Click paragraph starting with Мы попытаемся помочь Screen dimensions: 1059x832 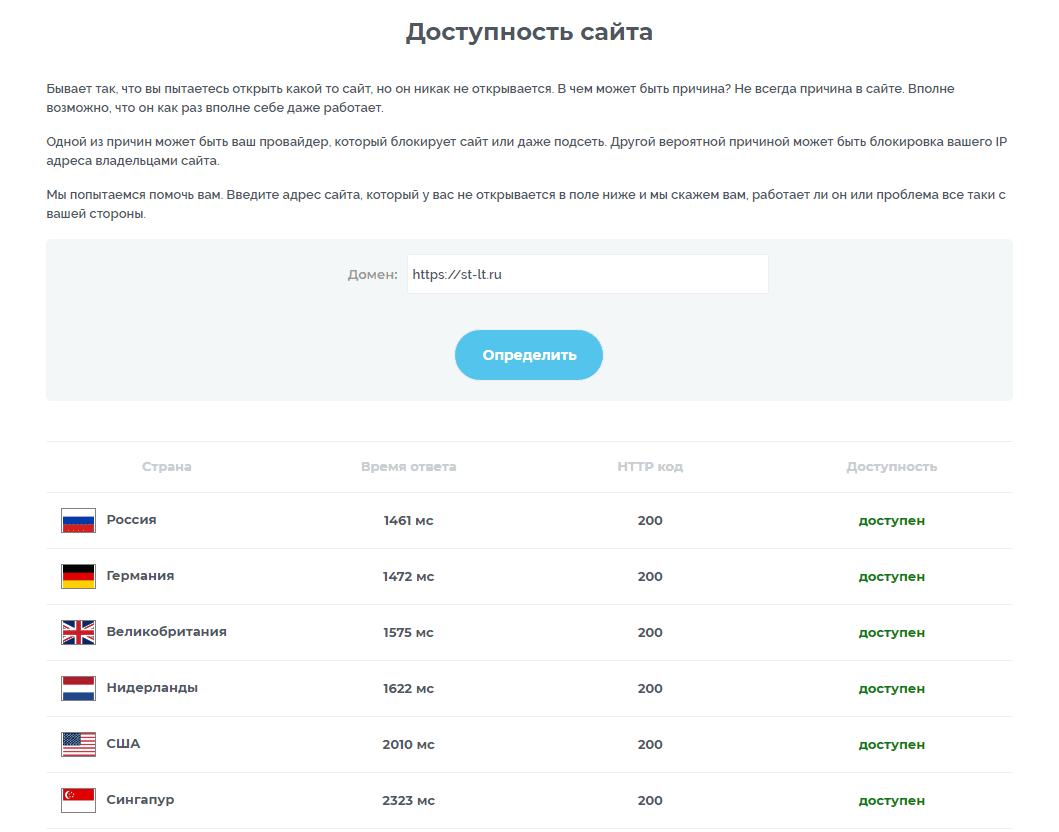(525, 204)
